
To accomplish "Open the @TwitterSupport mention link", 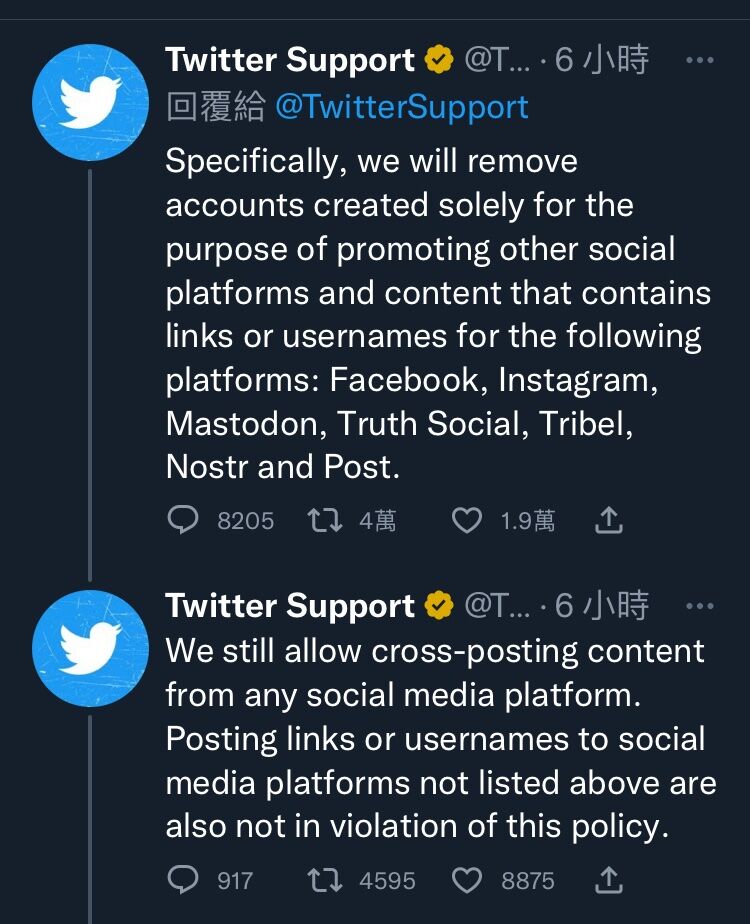I will pos(401,107).
